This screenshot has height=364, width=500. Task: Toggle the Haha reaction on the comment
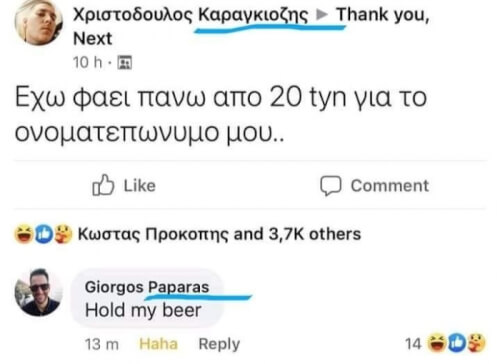pos(159,344)
